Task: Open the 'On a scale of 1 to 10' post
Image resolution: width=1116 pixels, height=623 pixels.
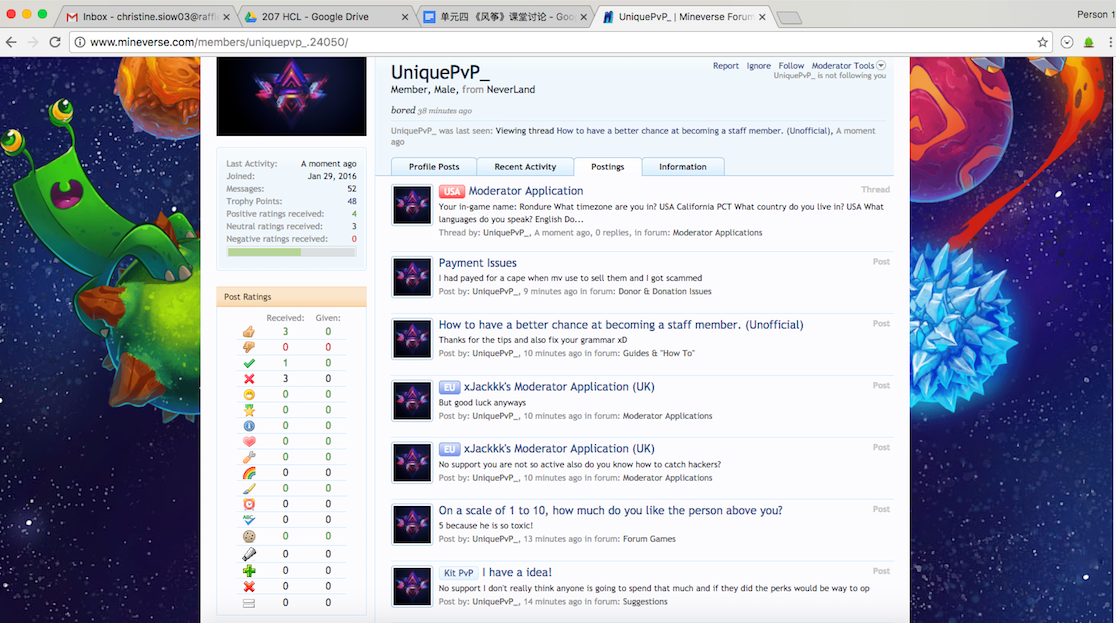Action: pyautogui.click(x=610, y=511)
